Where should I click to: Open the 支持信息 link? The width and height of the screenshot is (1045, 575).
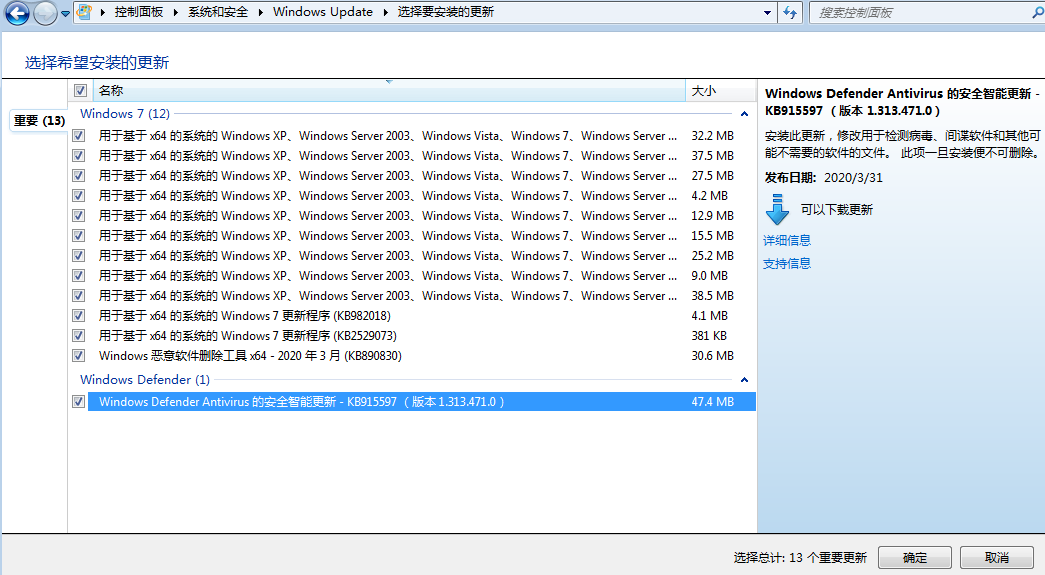(x=787, y=264)
